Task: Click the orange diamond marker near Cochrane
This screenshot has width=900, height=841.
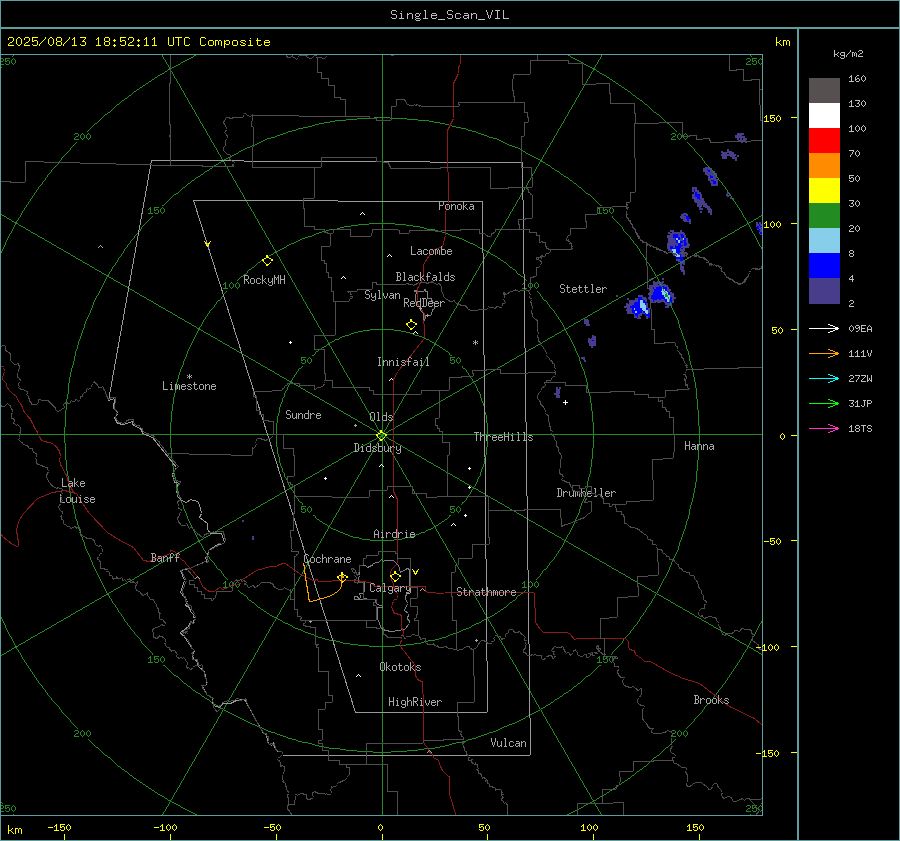Action: click(x=342, y=576)
